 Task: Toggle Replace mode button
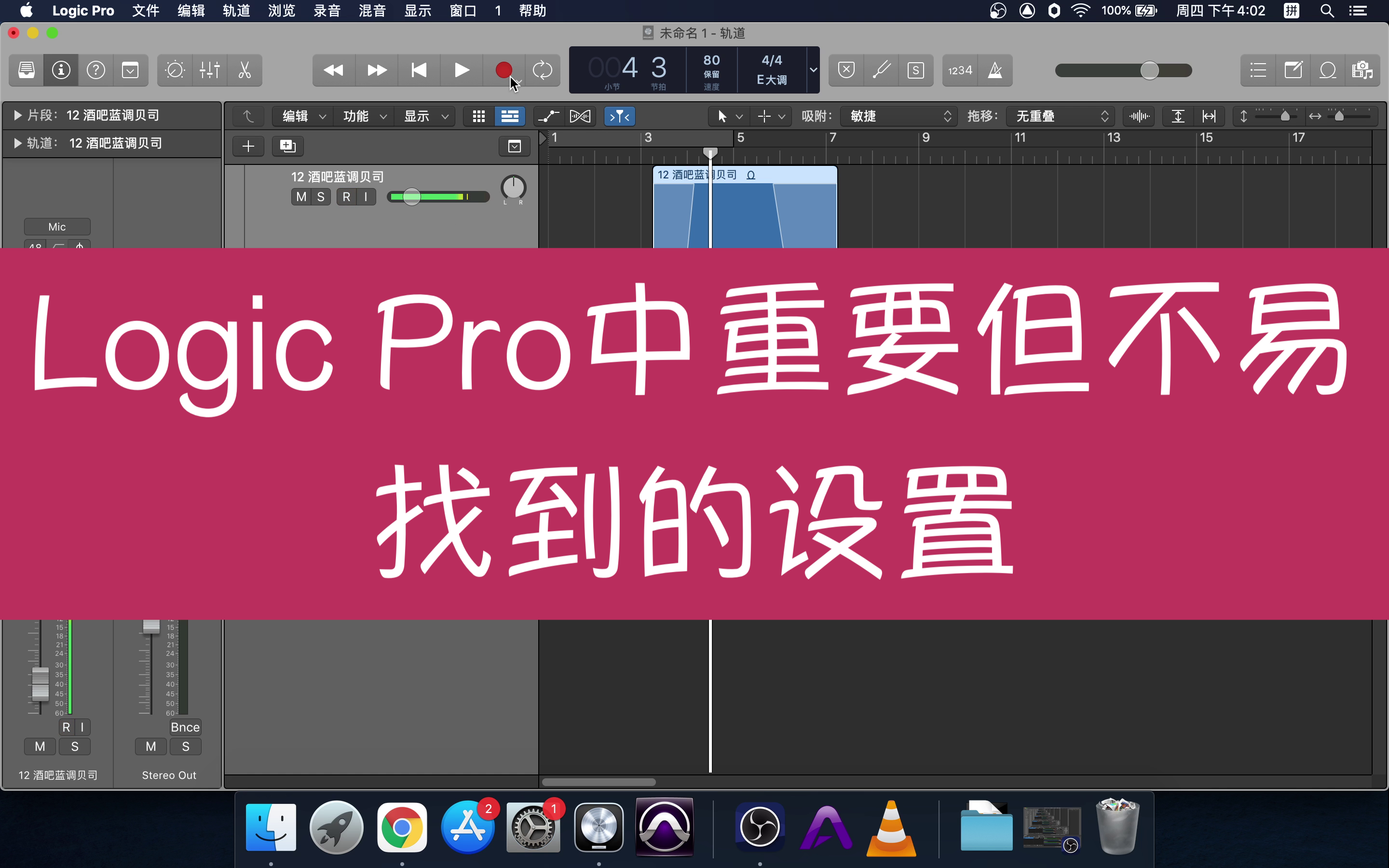point(846,70)
